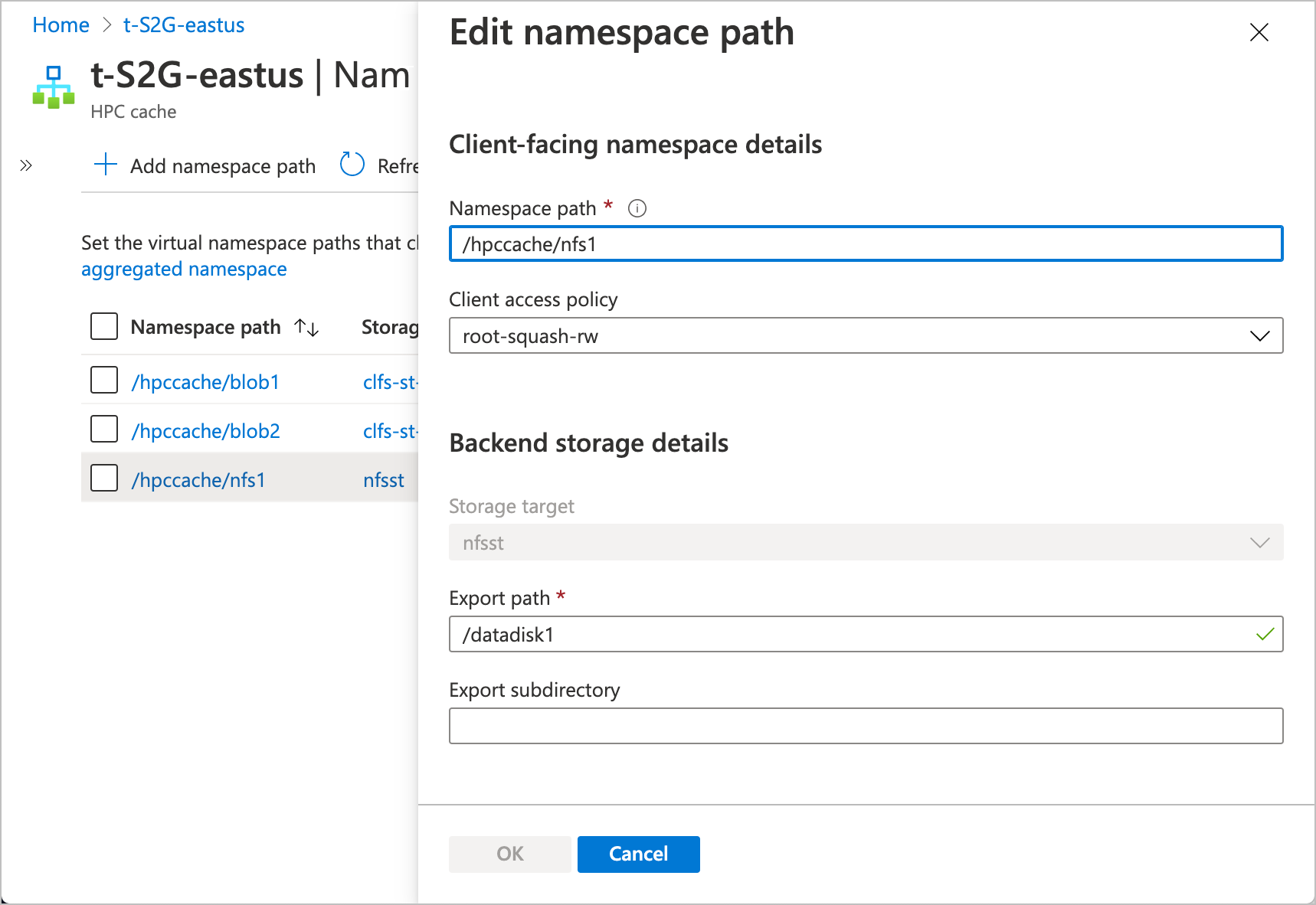This screenshot has width=1316, height=905.
Task: Close the Edit namespace path panel
Action: click(1259, 33)
